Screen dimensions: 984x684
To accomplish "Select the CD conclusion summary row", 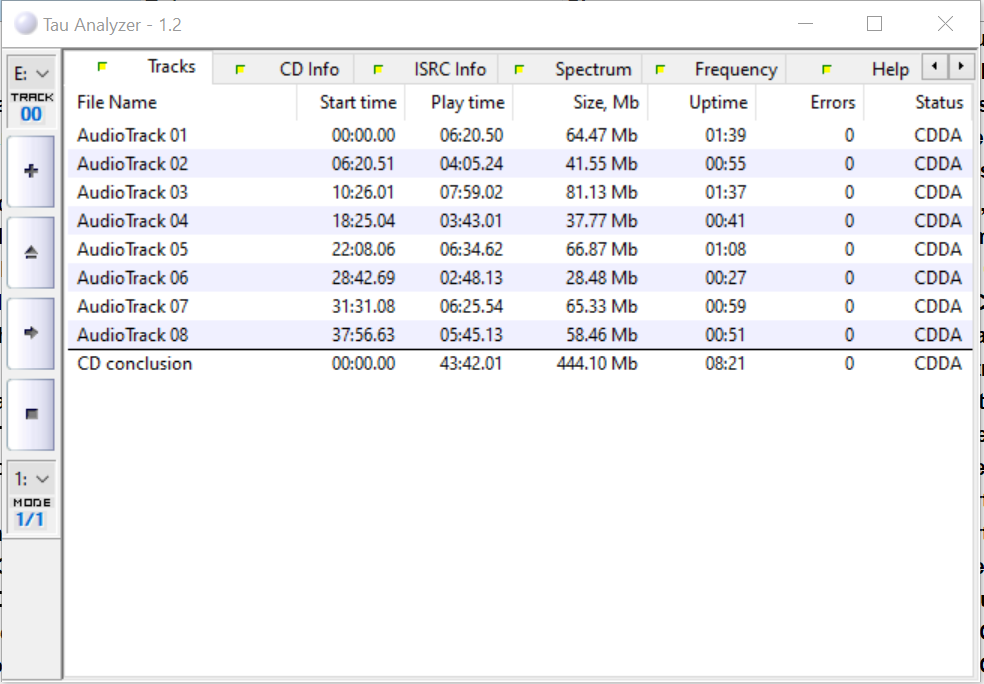I will tap(134, 363).
